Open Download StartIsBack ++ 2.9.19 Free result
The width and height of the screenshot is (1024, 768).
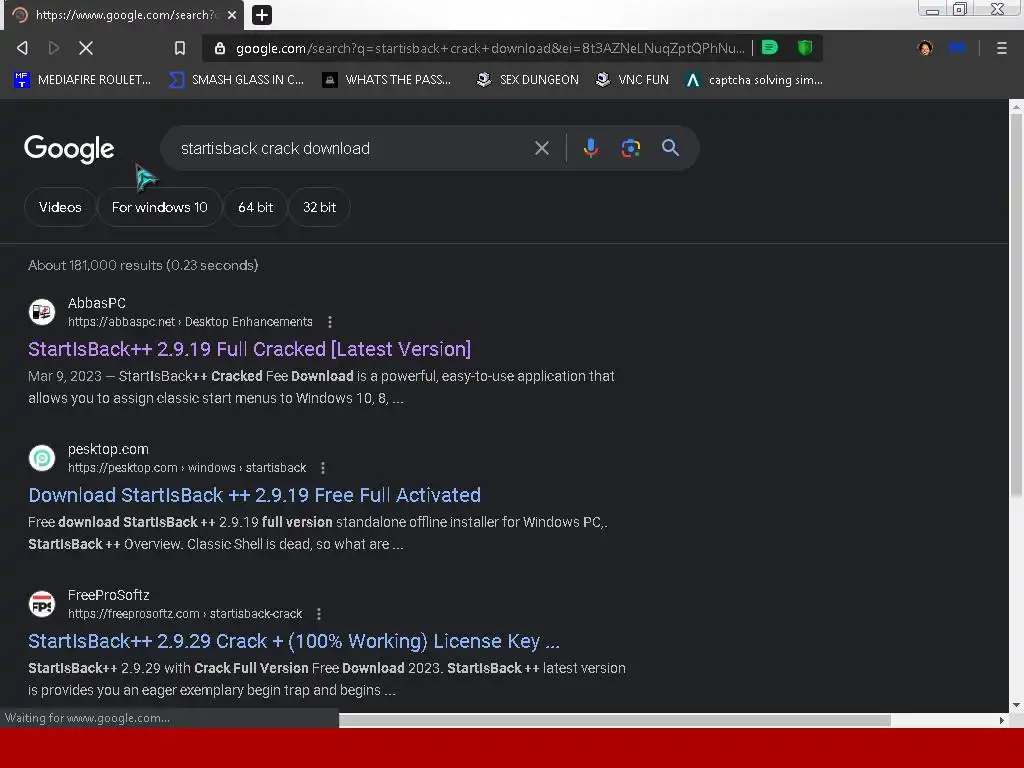point(255,495)
